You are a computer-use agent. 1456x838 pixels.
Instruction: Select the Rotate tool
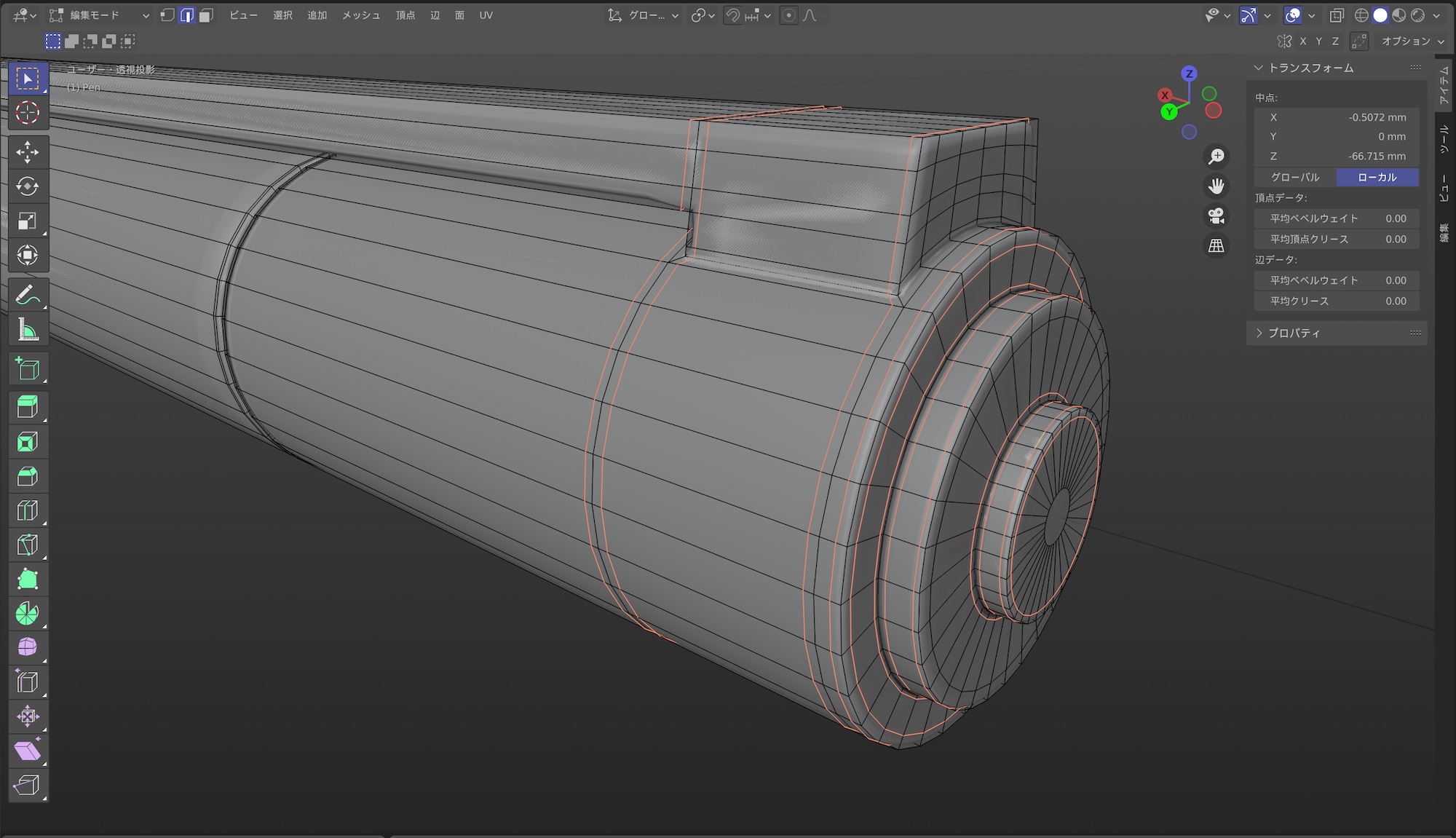(x=28, y=186)
